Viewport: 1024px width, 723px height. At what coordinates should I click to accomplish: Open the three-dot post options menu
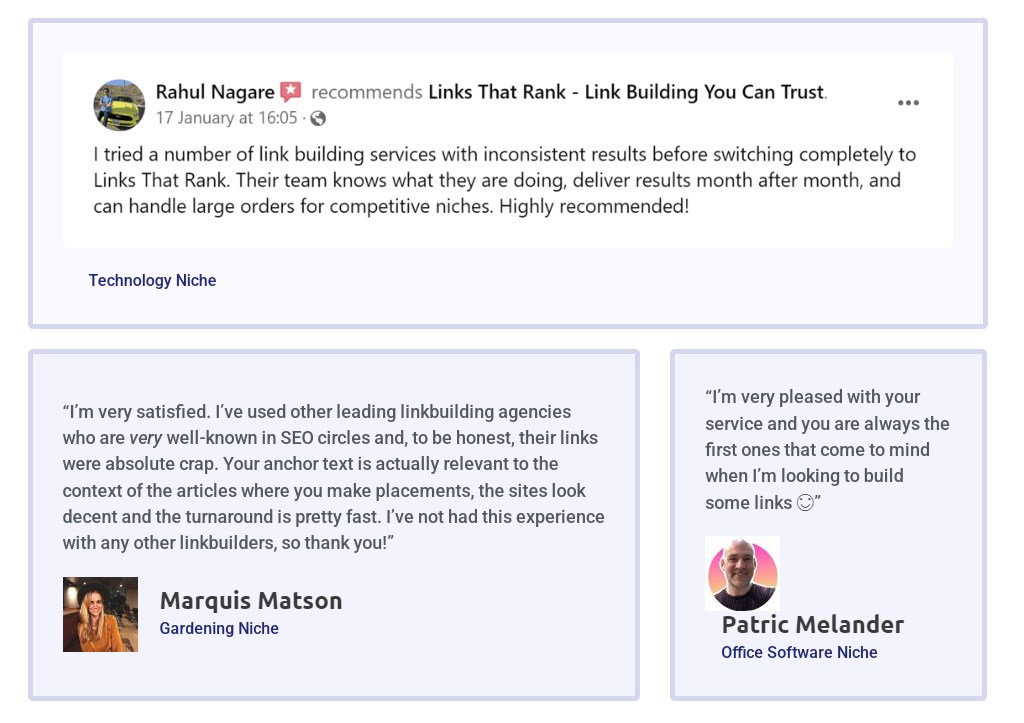point(908,103)
